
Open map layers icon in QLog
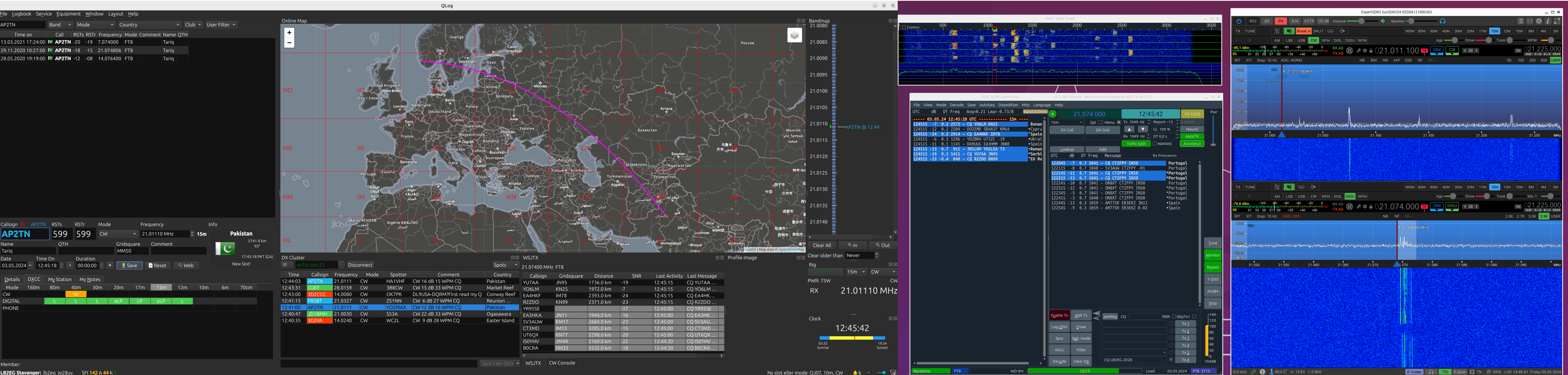click(794, 35)
